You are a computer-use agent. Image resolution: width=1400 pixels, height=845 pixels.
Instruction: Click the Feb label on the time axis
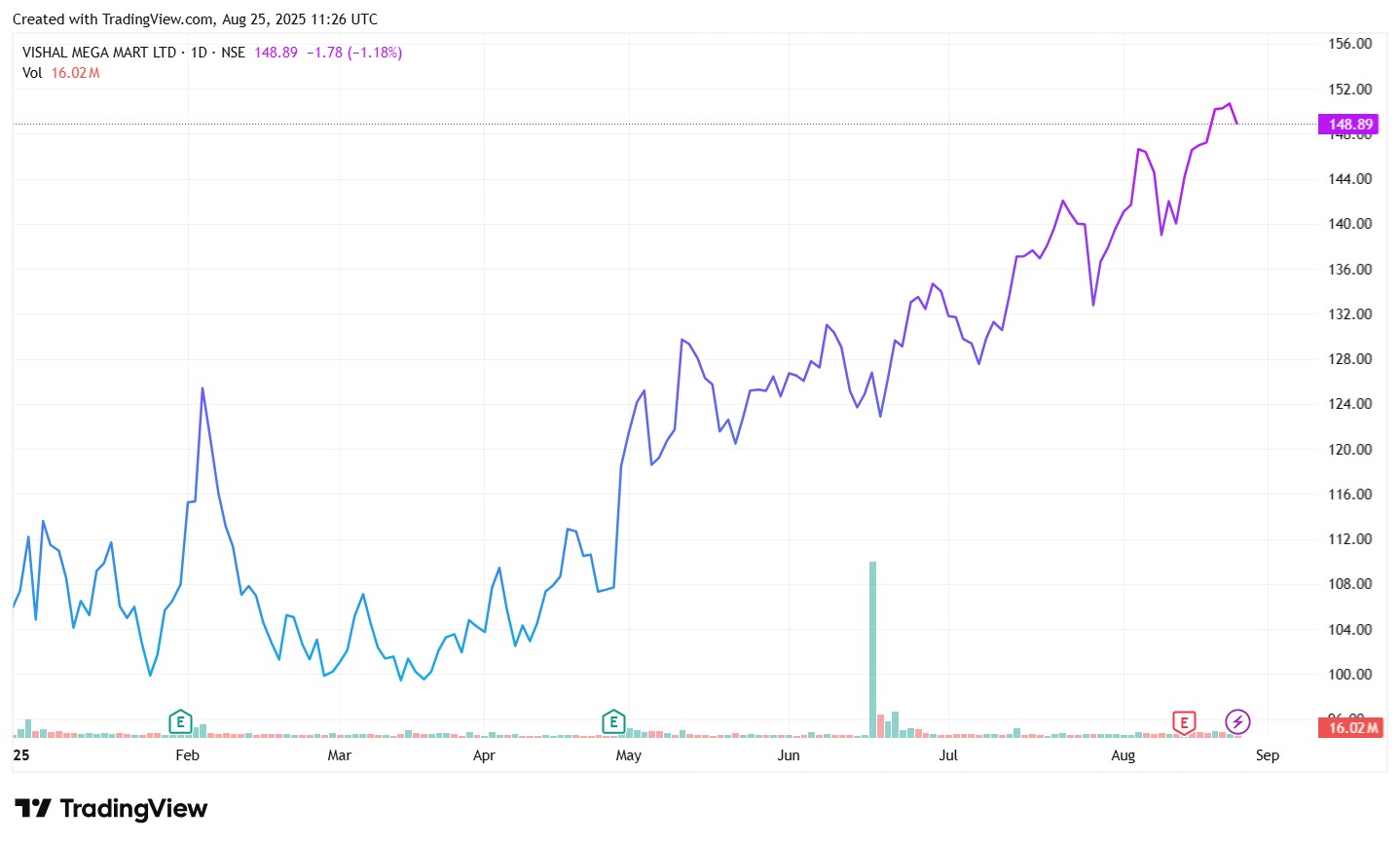pos(187,755)
